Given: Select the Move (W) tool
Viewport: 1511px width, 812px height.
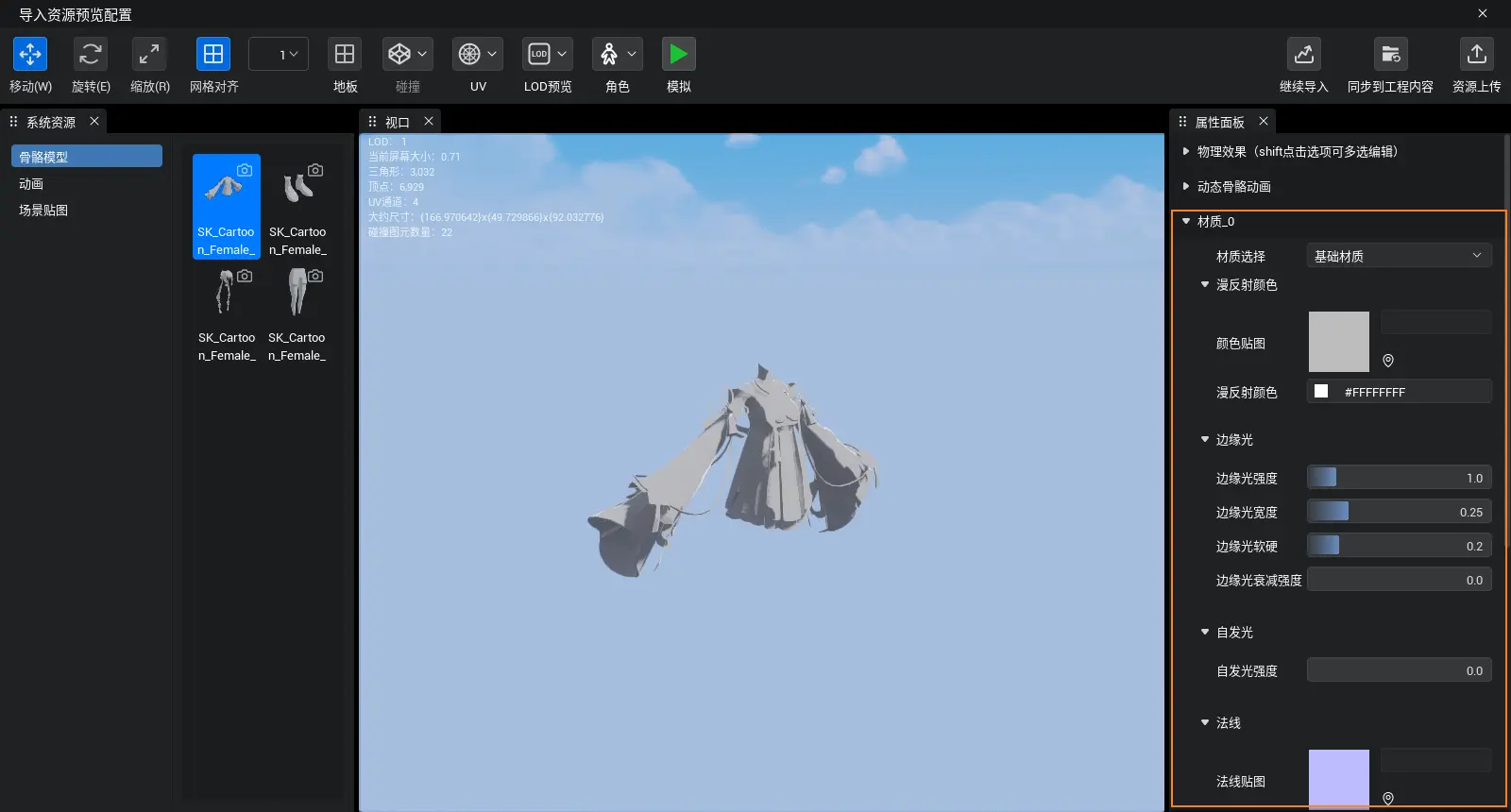Looking at the screenshot, I should tap(30, 54).
